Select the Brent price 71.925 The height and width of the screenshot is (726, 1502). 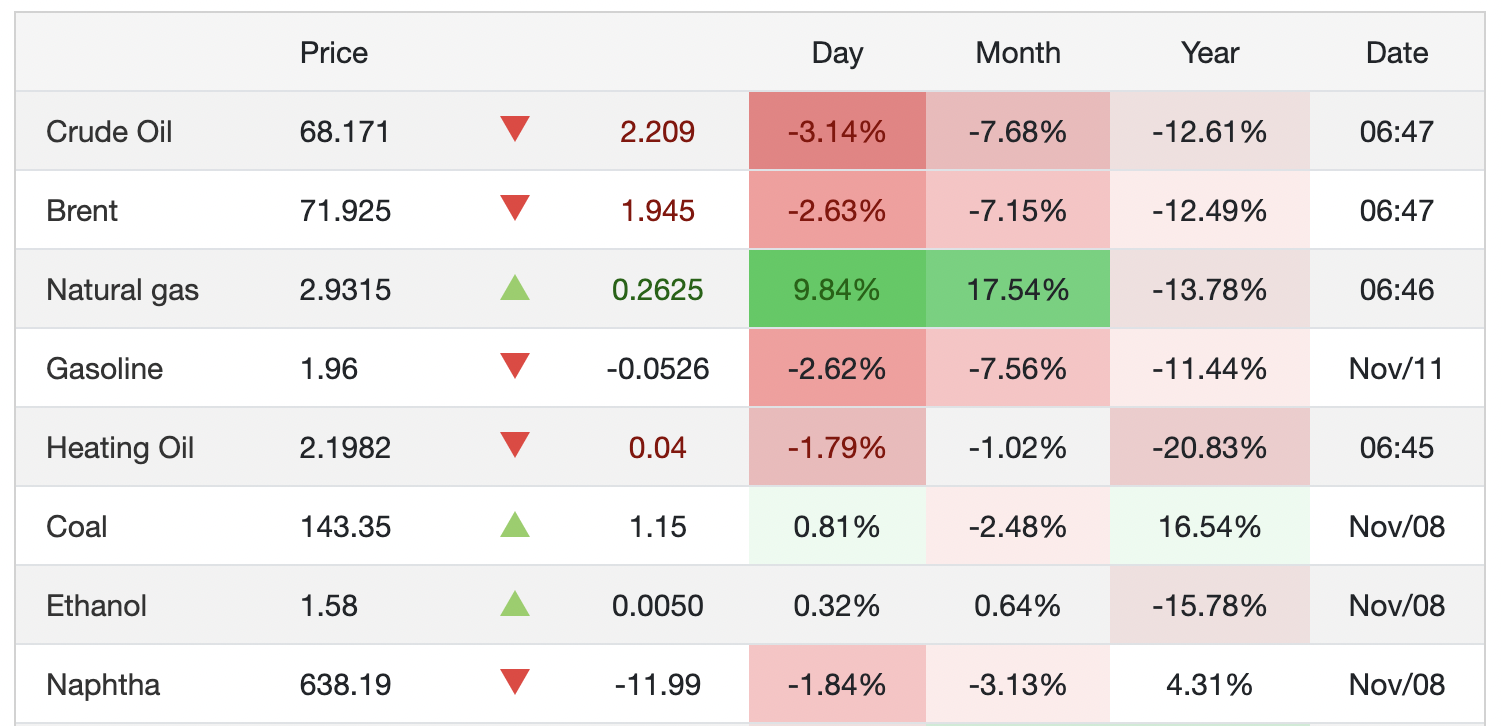pyautogui.click(x=345, y=211)
